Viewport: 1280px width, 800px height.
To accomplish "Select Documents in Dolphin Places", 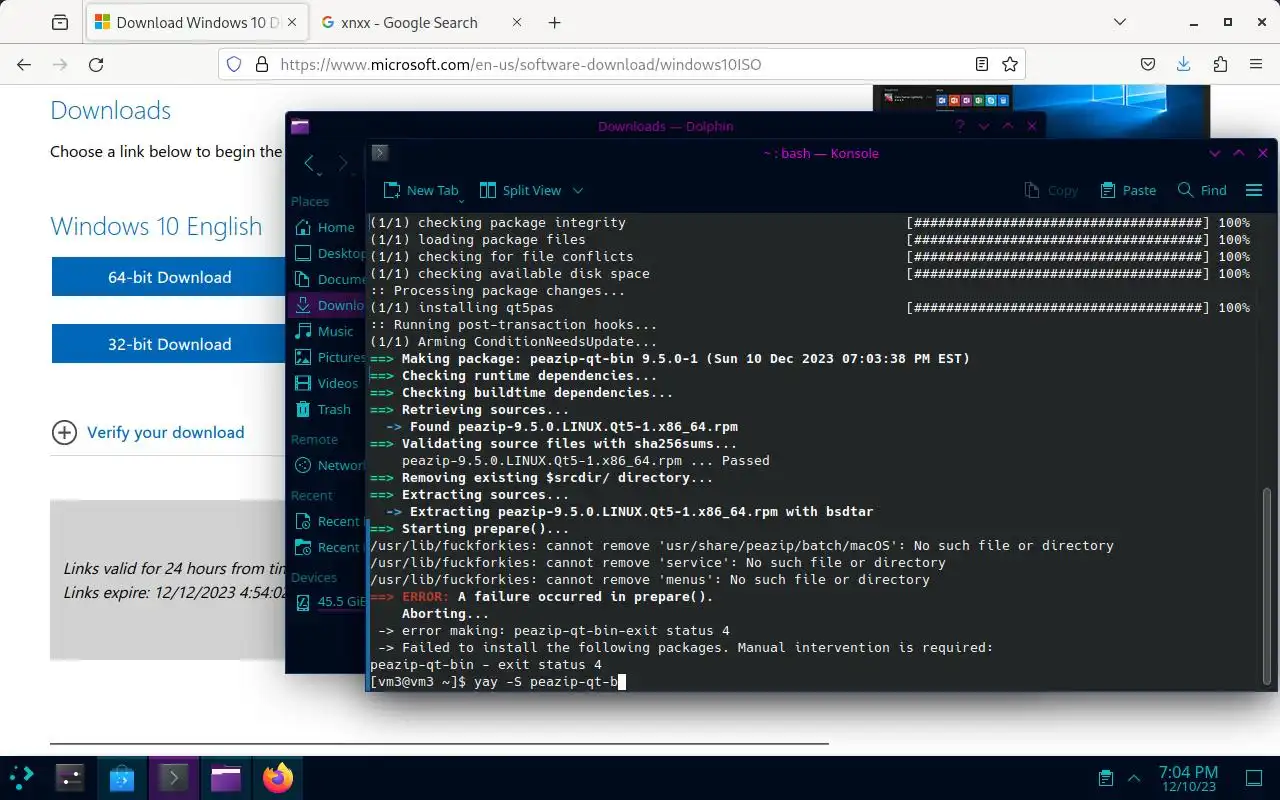I will (x=329, y=279).
